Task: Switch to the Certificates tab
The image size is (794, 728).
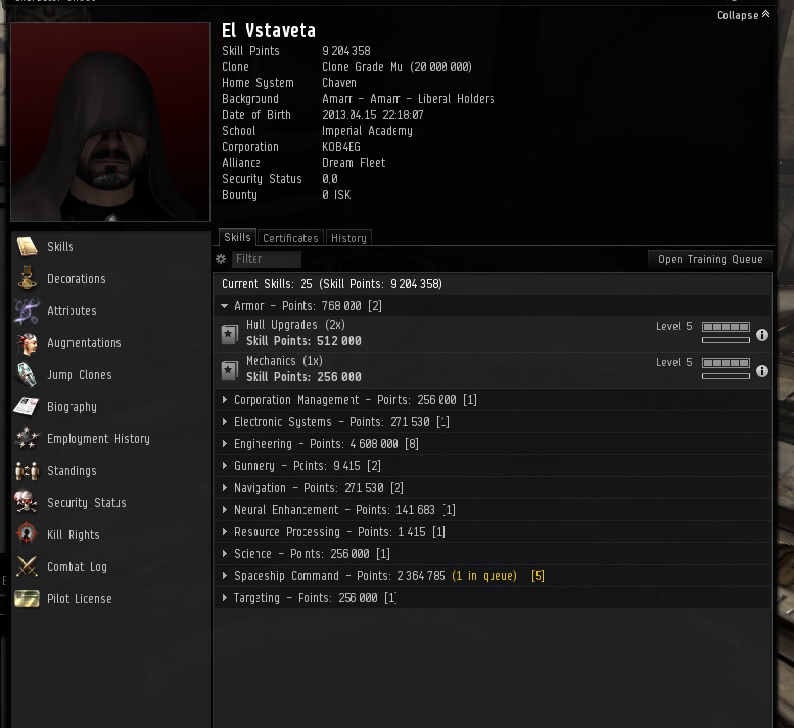Action: 291,238
